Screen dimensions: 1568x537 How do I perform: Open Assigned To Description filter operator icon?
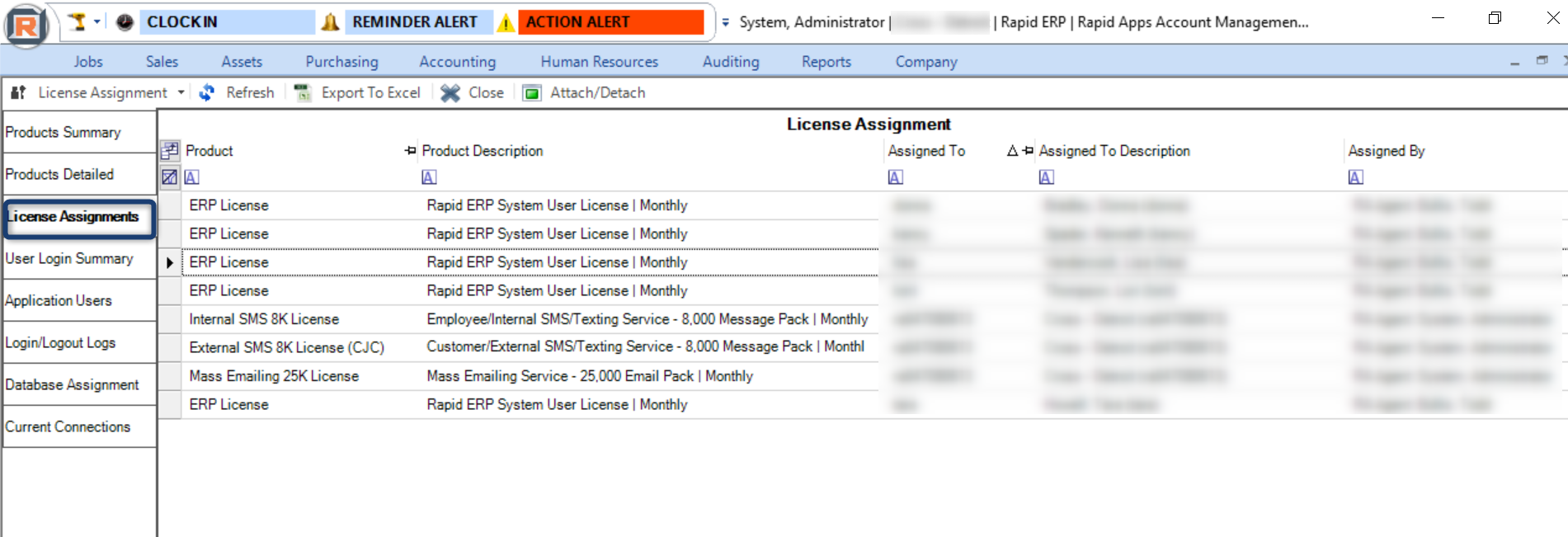click(1047, 177)
